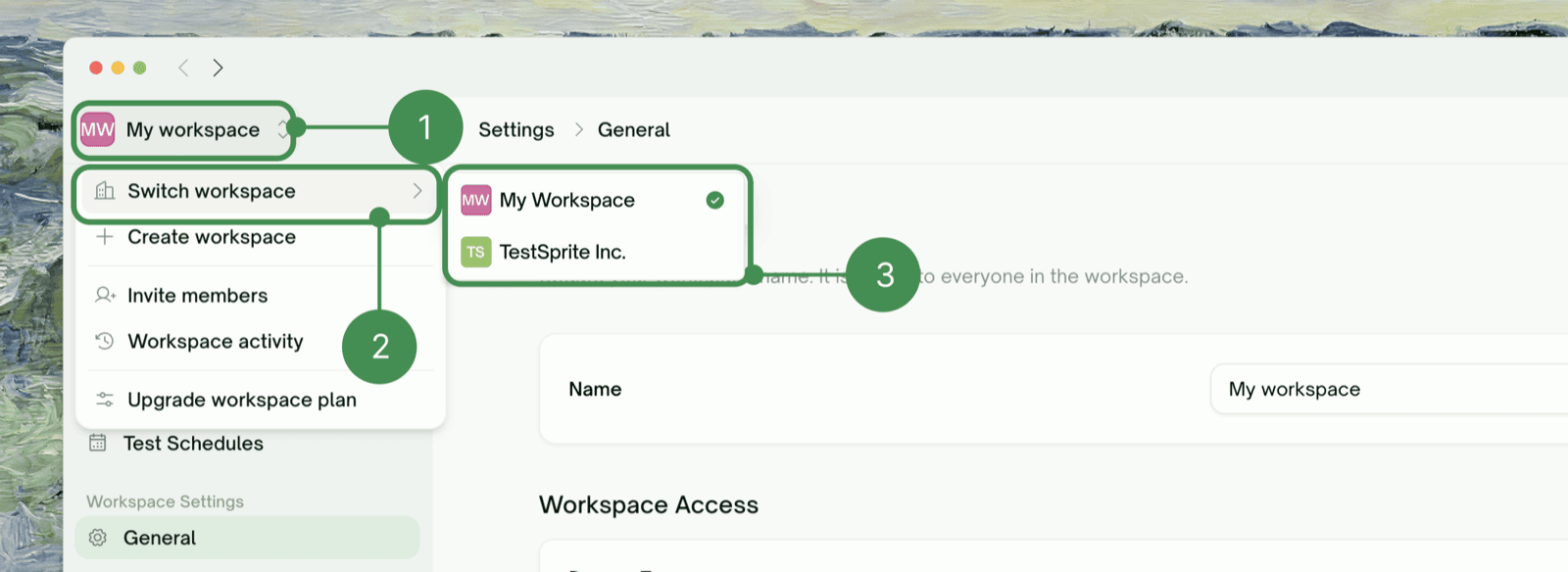
Task: Expand the Switch workspace chevron arrow
Action: pos(417,191)
